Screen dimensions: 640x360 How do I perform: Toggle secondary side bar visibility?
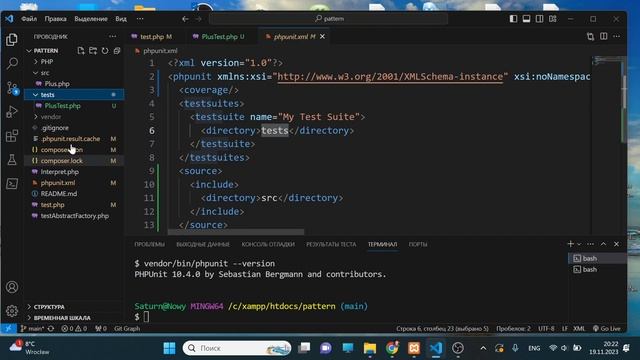point(540,19)
